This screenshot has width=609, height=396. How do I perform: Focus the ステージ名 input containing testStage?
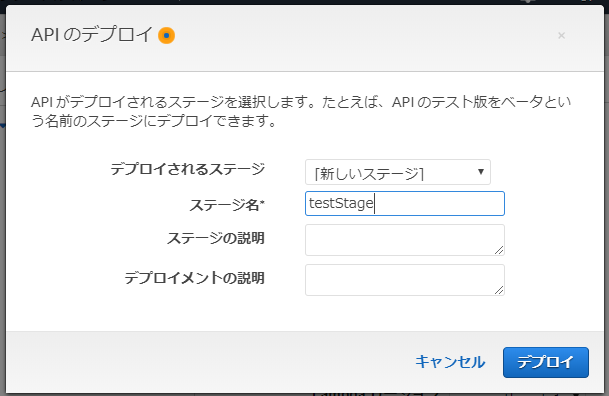[x=405, y=203]
